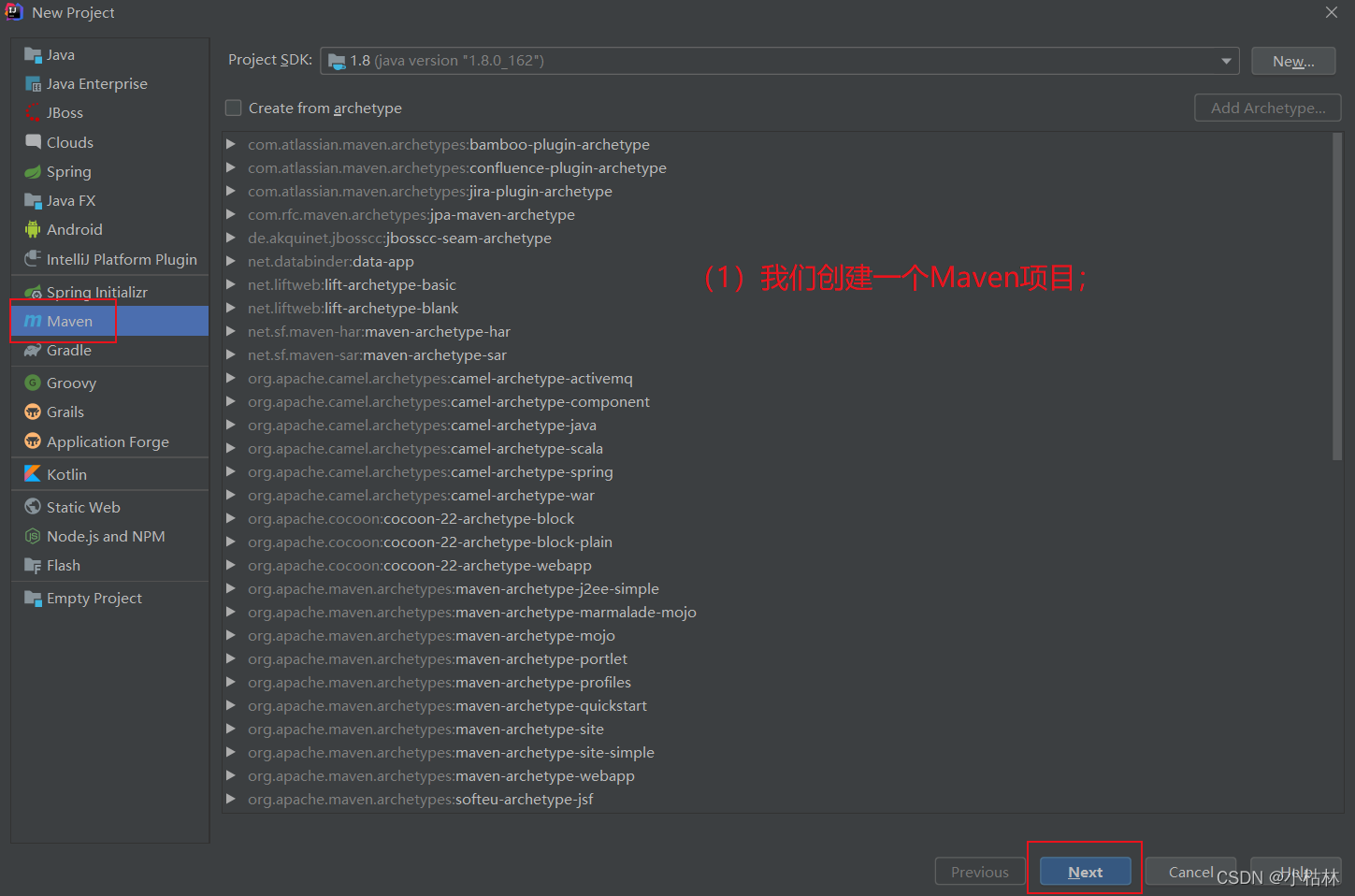This screenshot has width=1355, height=896.
Task: Expand jira-plugin-archetype entry
Action: (x=231, y=192)
